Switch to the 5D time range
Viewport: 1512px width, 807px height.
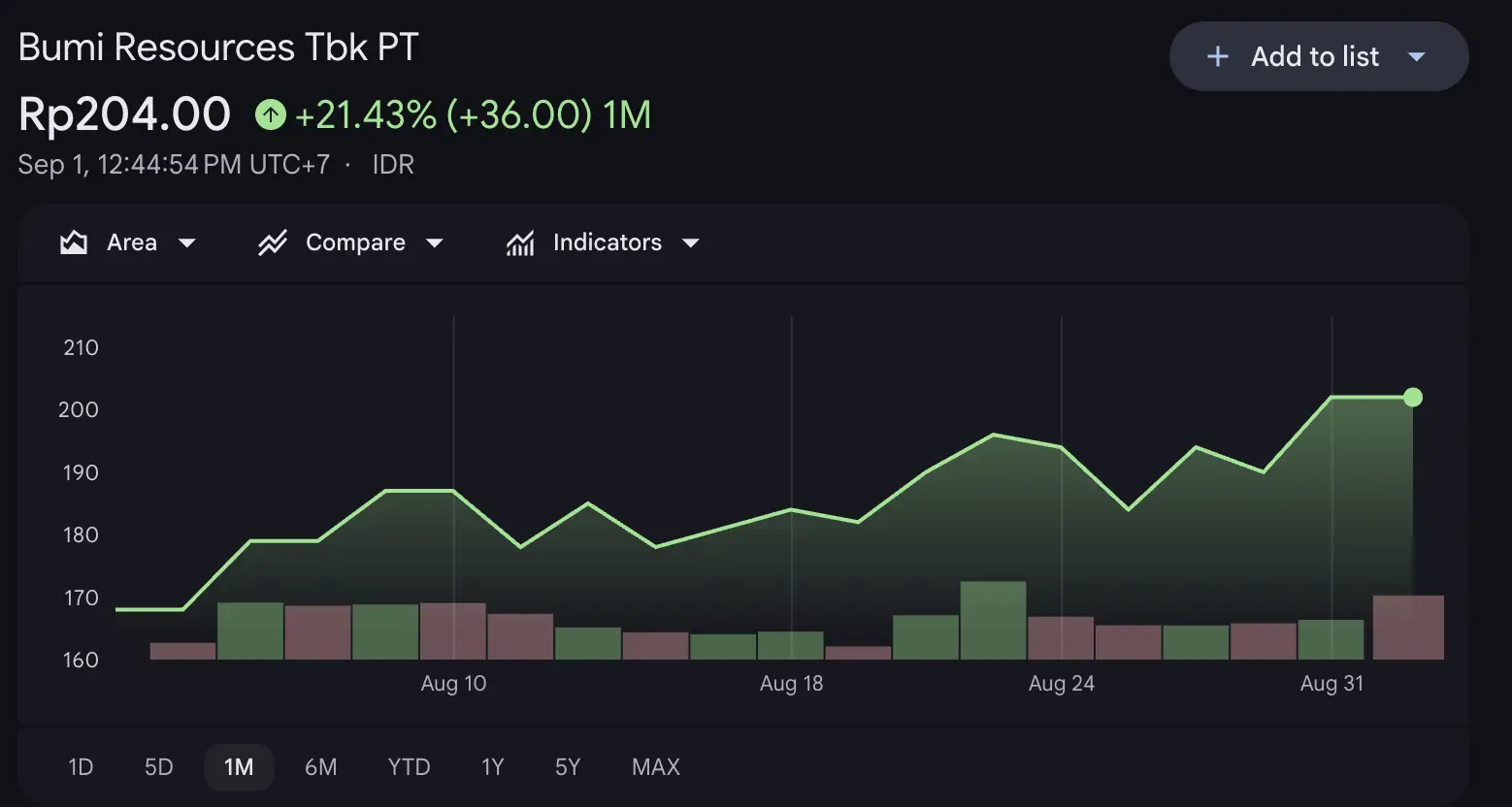tap(158, 767)
